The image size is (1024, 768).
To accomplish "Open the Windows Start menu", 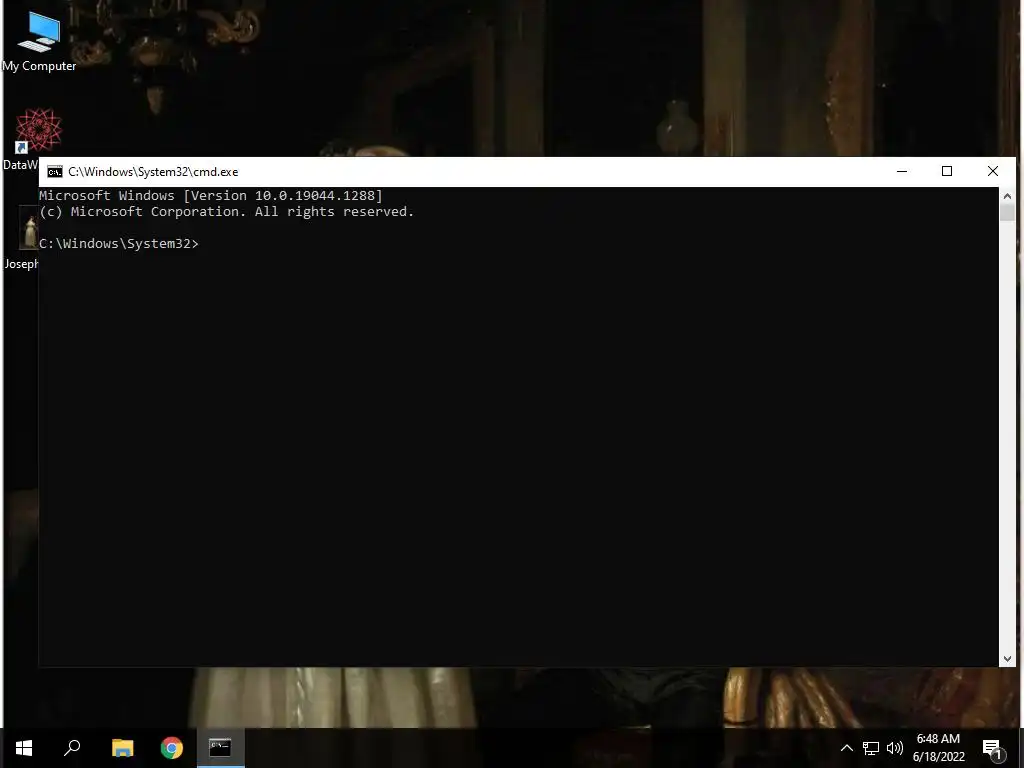I will click(x=24, y=748).
